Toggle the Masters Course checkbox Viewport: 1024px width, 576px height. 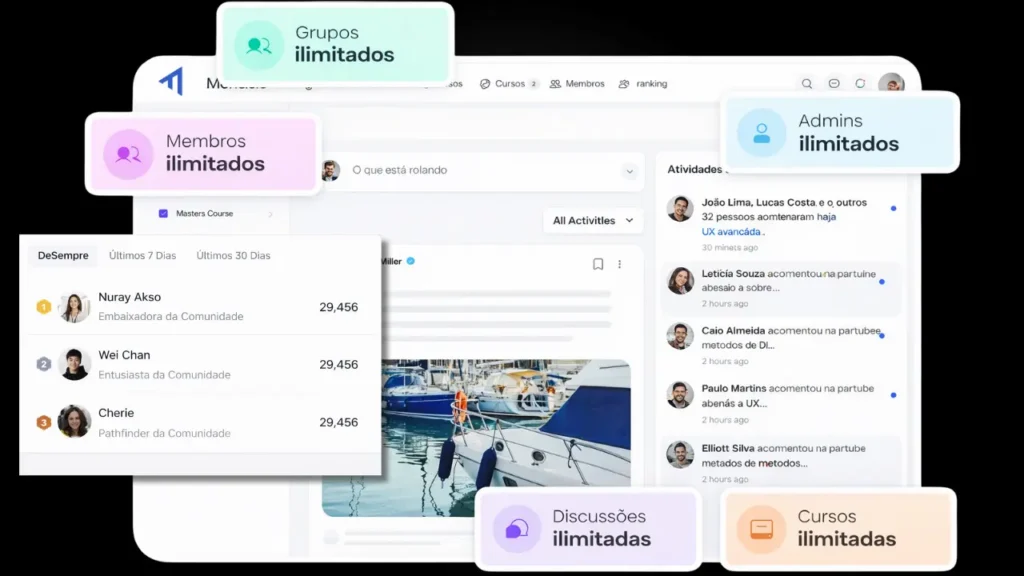[x=164, y=213]
